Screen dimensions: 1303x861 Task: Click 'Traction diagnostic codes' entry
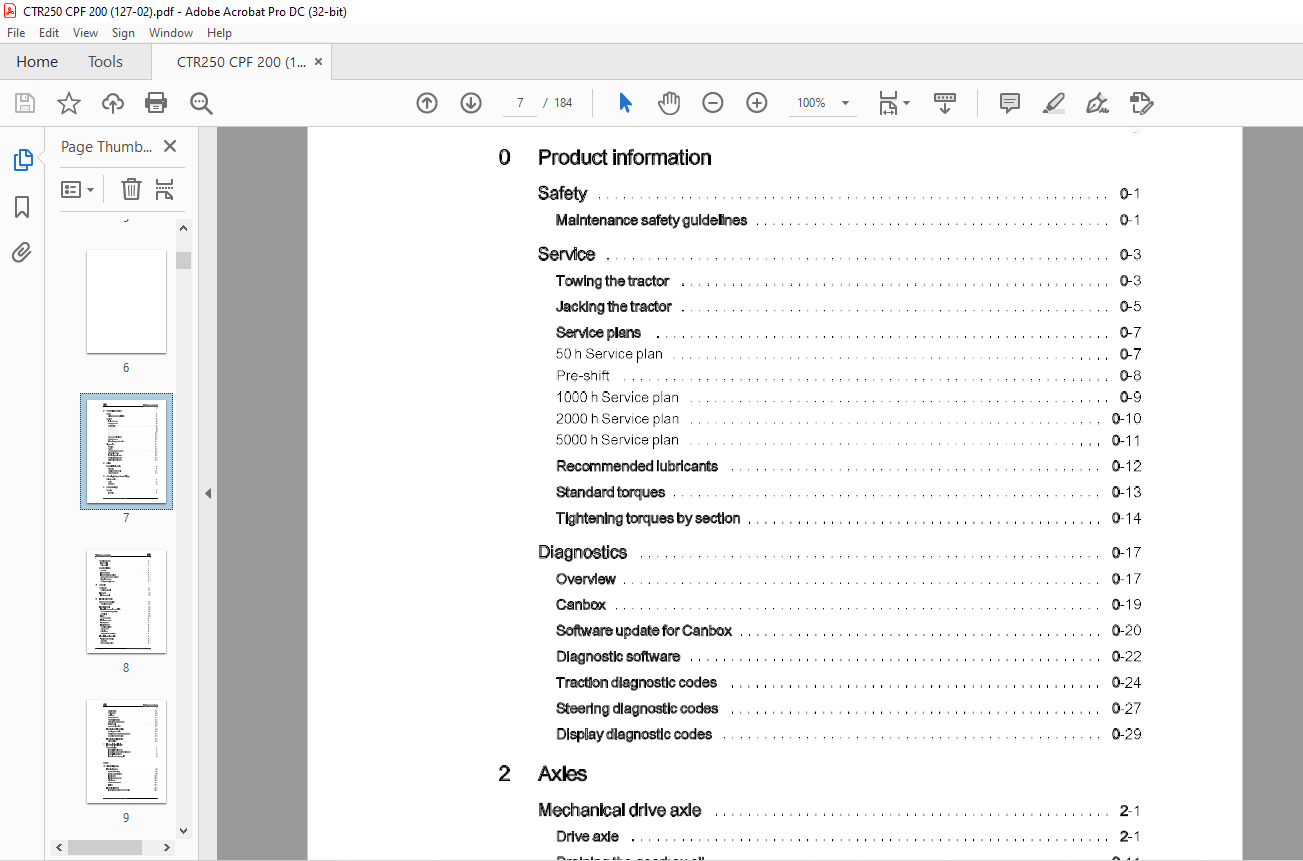636,683
